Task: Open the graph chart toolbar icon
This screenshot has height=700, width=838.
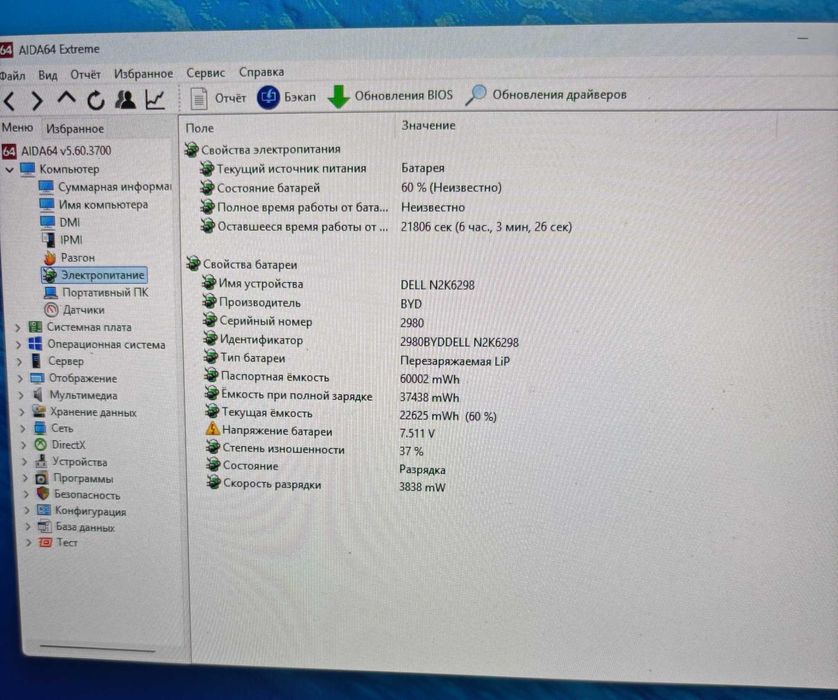Action: (155, 99)
